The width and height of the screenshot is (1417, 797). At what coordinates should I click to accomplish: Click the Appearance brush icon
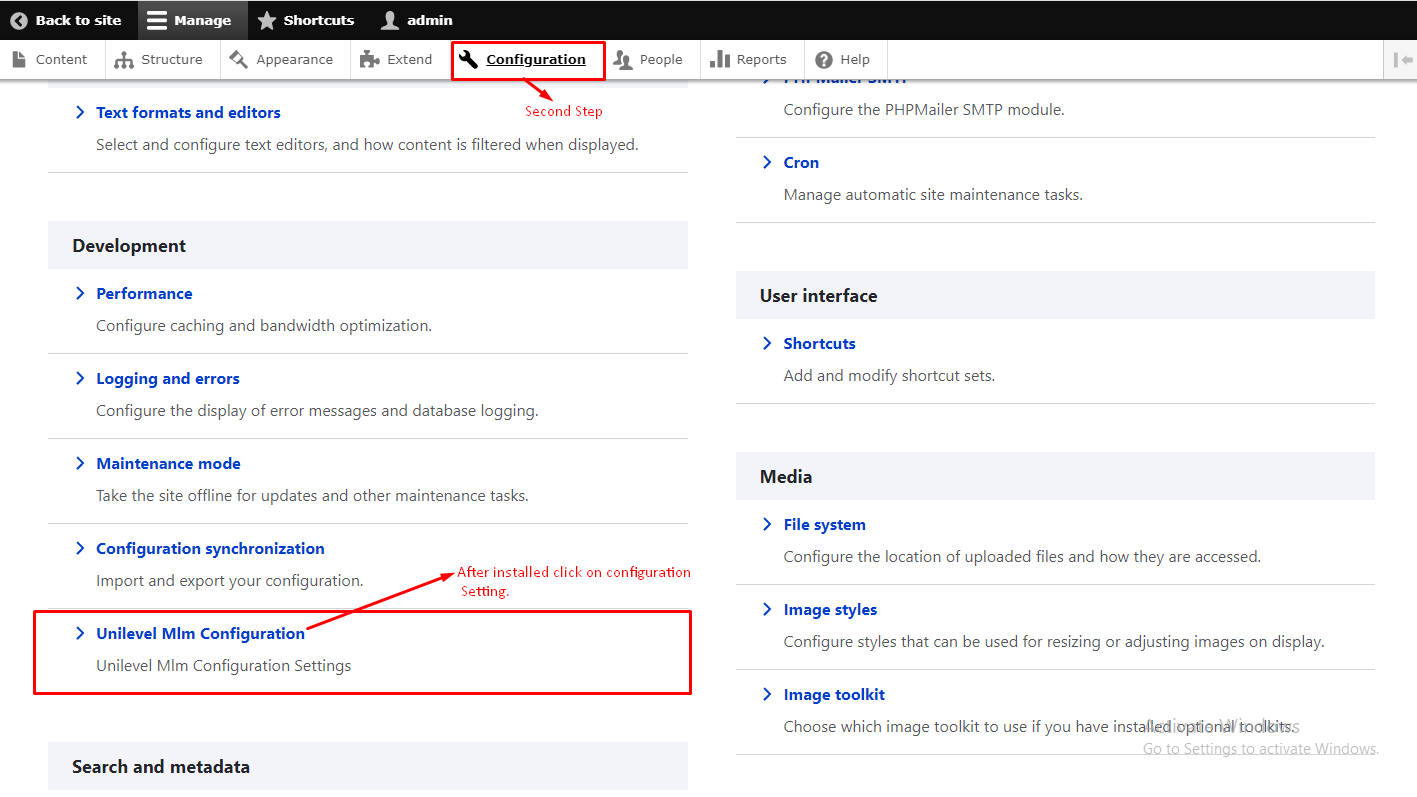238,60
